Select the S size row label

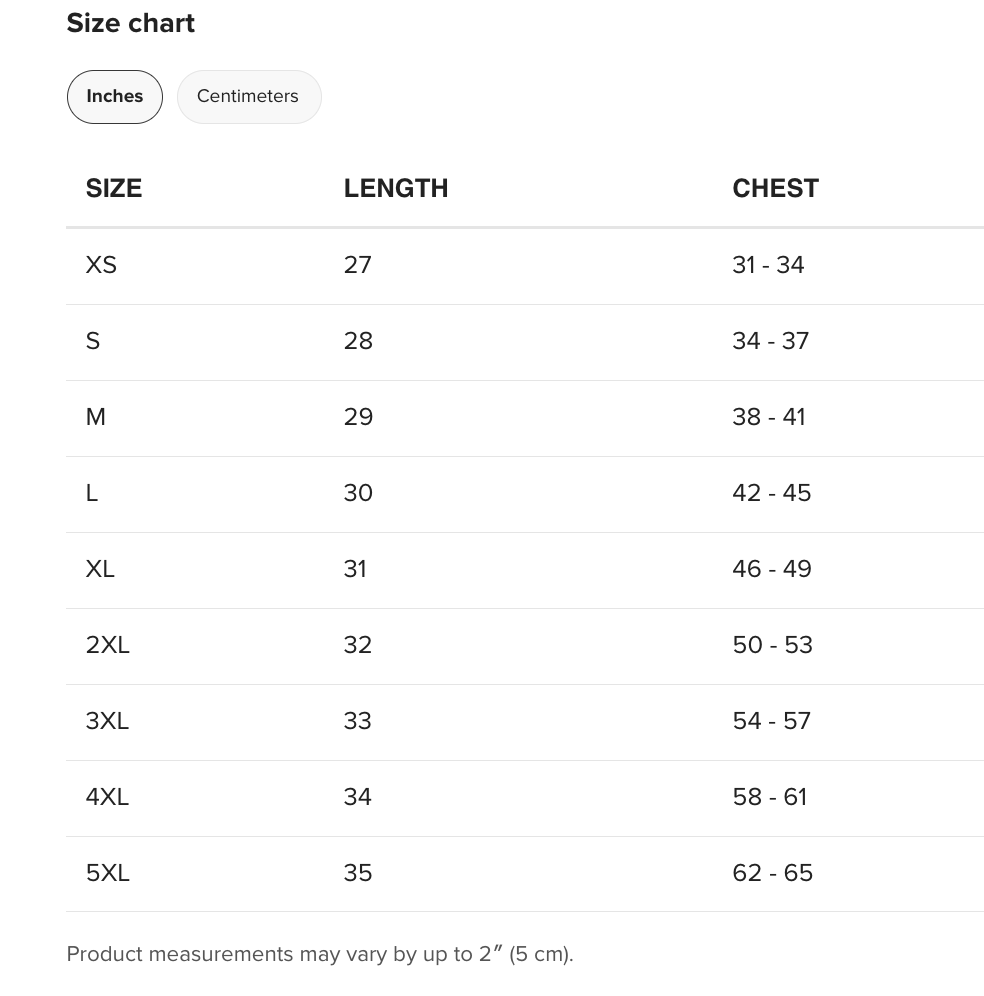coord(93,341)
